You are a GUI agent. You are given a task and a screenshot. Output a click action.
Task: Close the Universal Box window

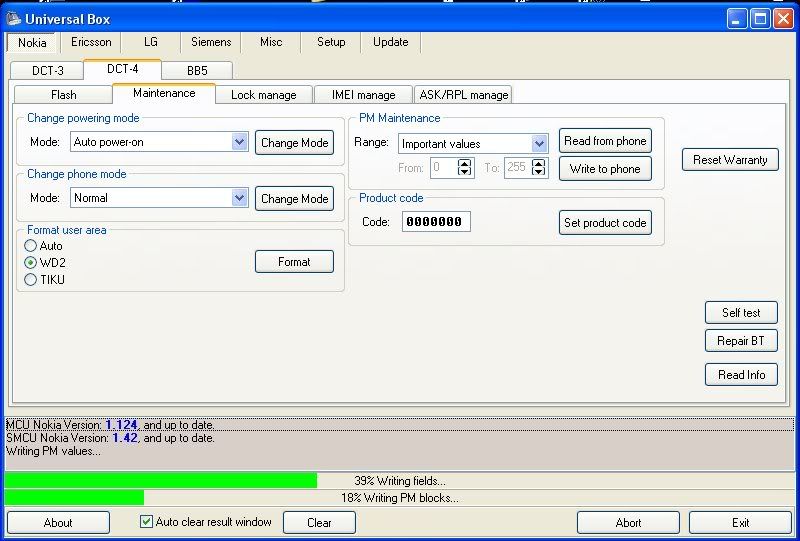click(783, 19)
